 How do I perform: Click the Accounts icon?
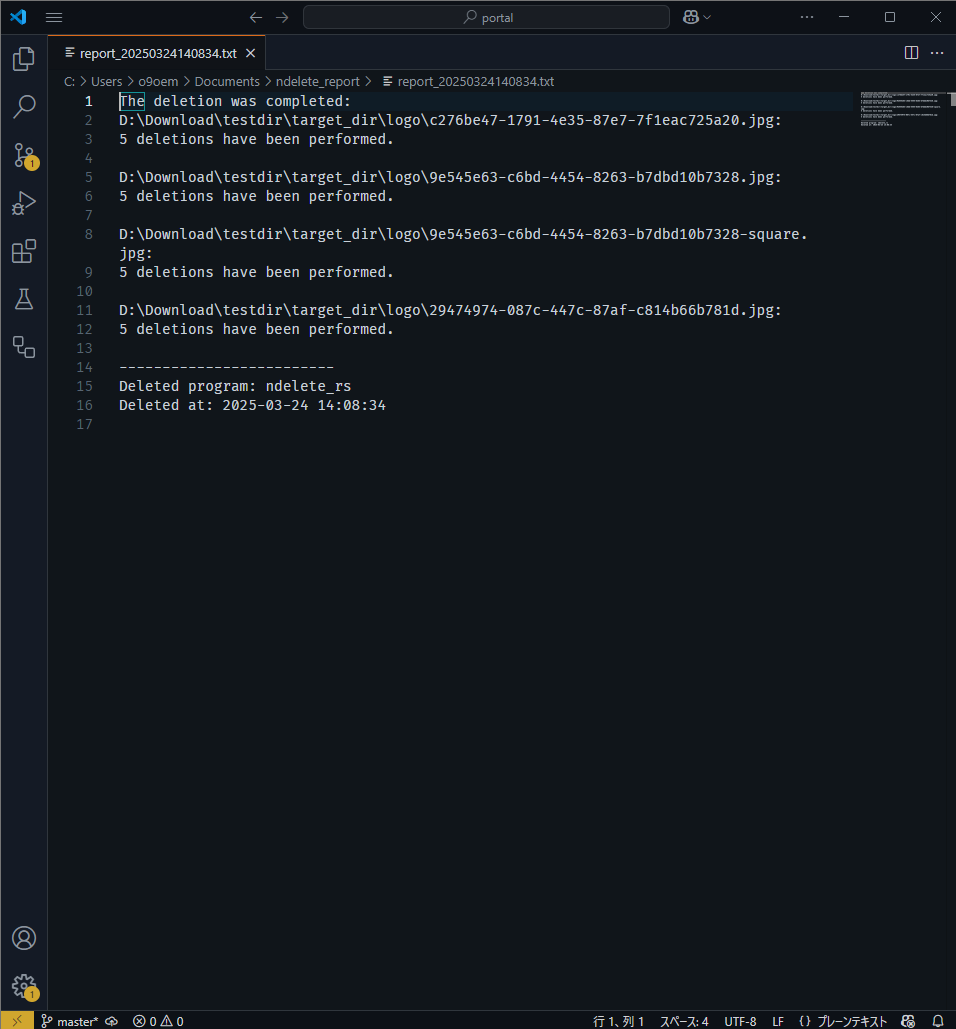coord(24,938)
